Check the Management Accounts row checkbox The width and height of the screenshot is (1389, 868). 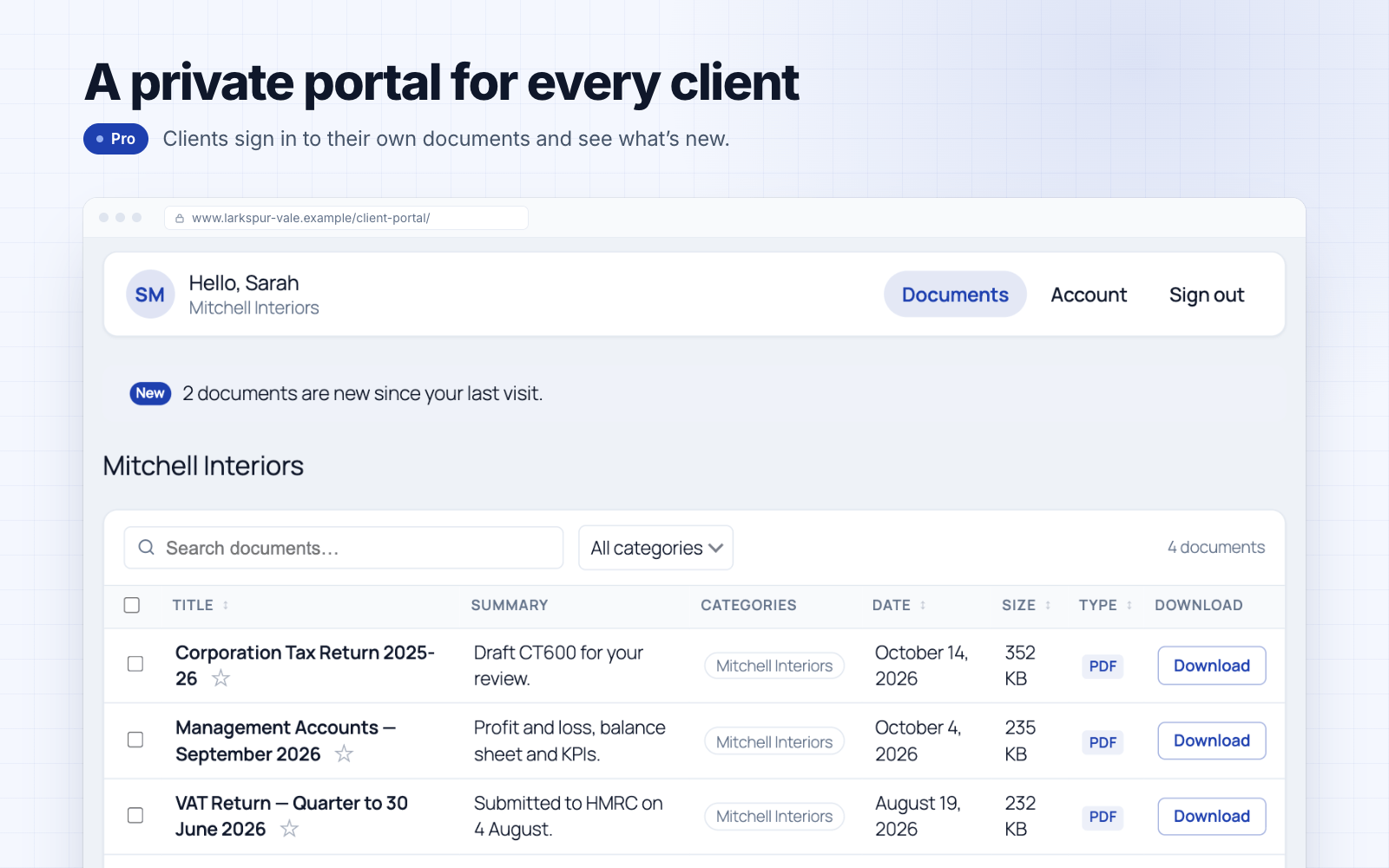(135, 740)
